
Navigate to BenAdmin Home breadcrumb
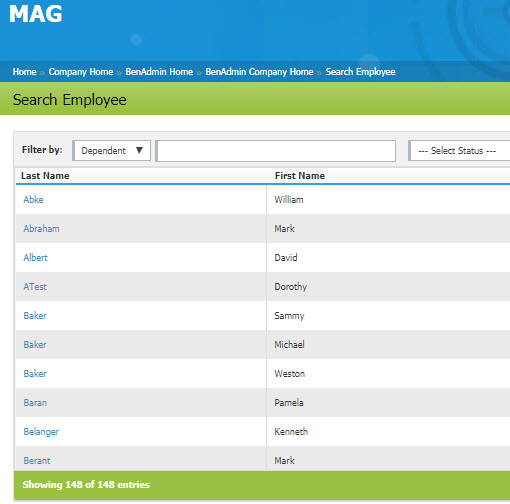pyautogui.click(x=159, y=72)
